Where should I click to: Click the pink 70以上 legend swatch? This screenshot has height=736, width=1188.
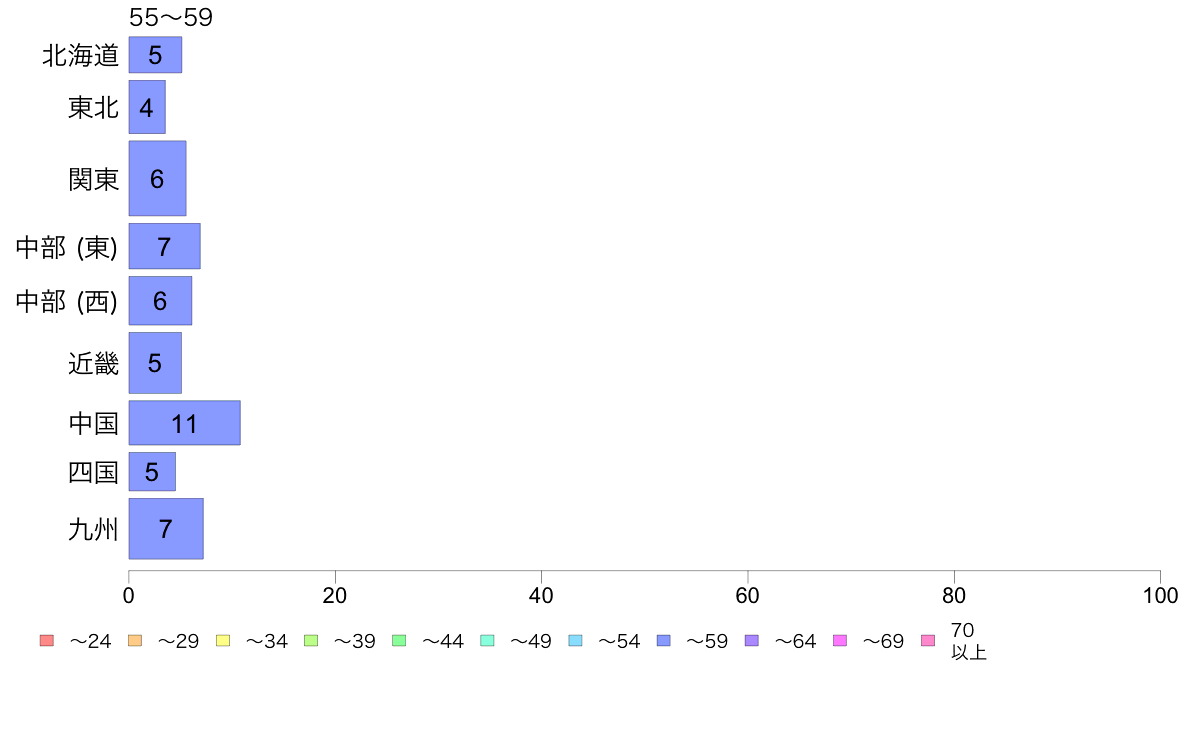(x=928, y=640)
